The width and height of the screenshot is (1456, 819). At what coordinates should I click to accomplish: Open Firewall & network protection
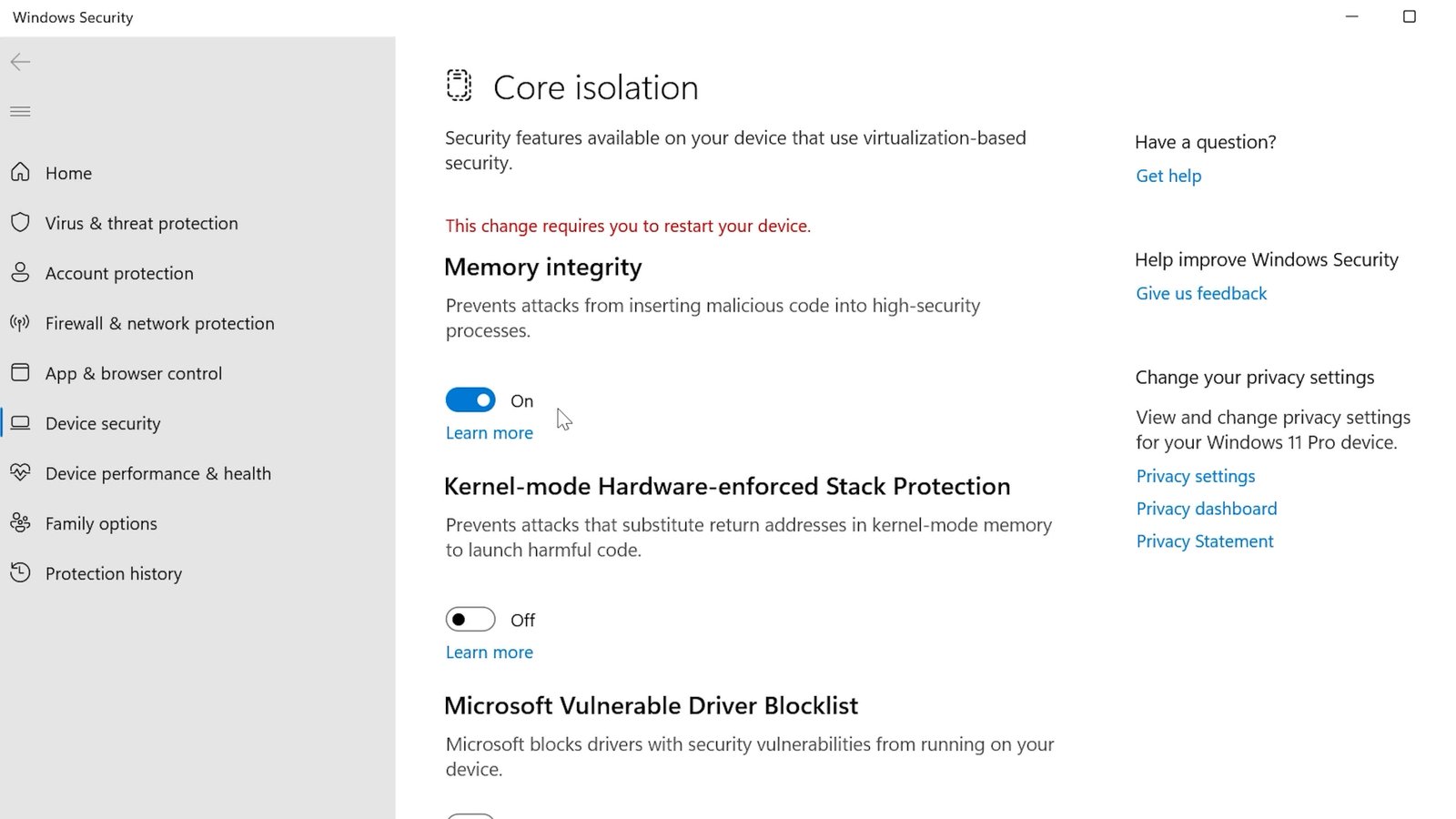point(160,323)
